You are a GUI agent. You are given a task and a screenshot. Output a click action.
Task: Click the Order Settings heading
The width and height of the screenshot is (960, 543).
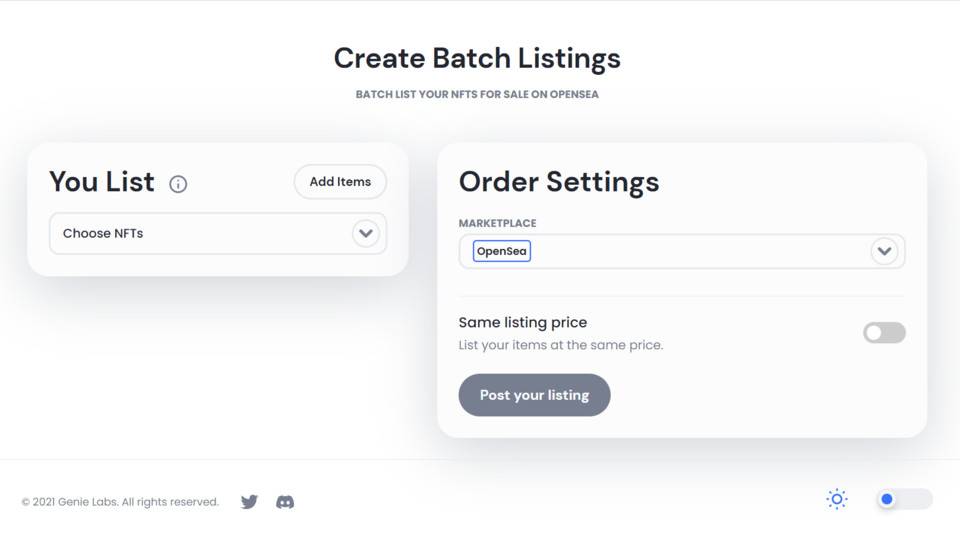pyautogui.click(x=559, y=182)
